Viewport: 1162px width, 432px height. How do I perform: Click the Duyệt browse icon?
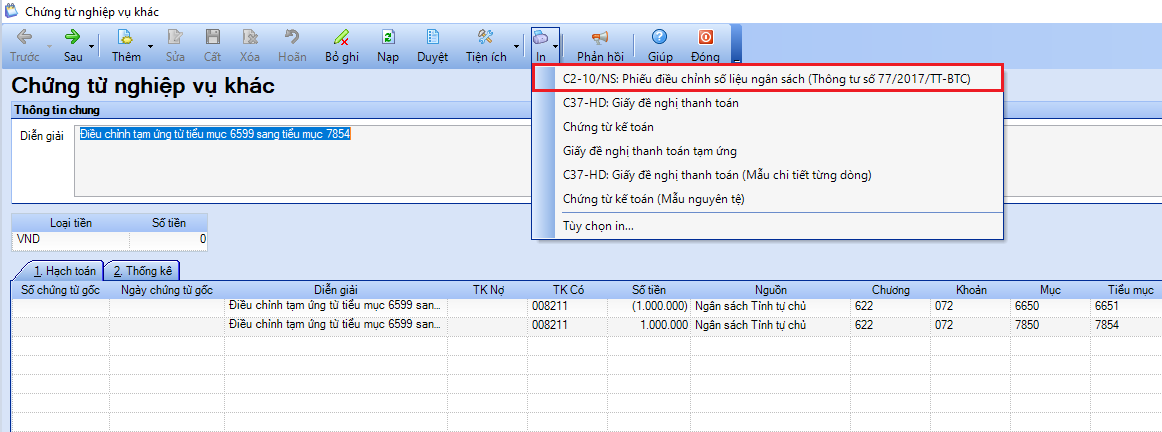pos(432,38)
